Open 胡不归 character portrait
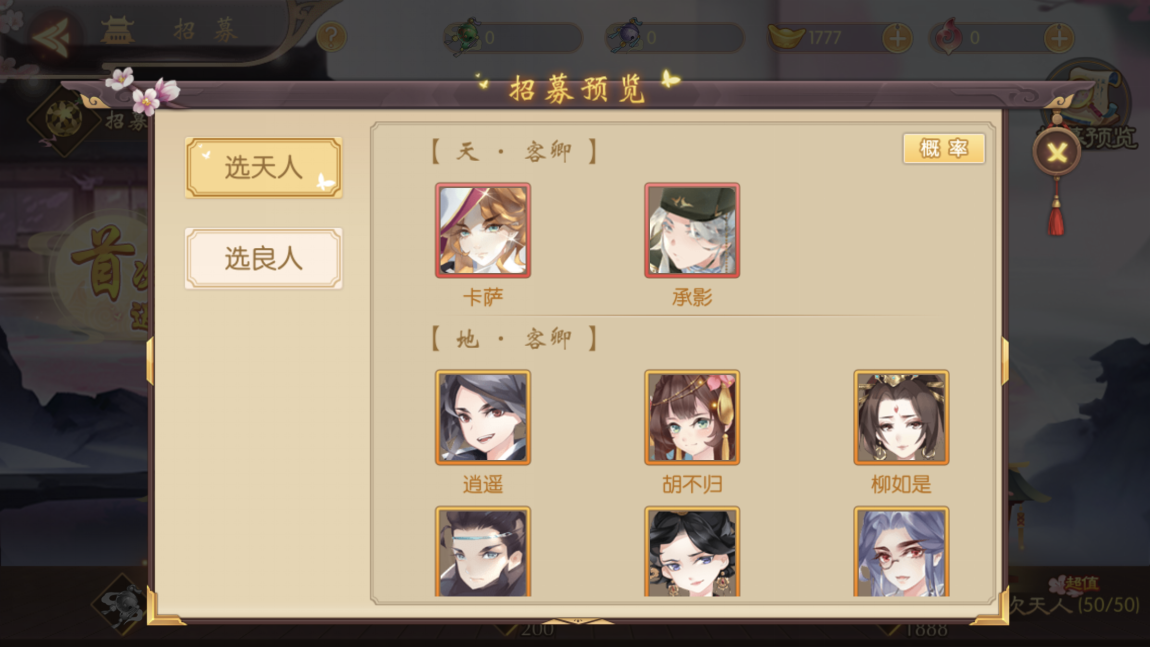Image resolution: width=1150 pixels, height=647 pixels. tap(692, 417)
